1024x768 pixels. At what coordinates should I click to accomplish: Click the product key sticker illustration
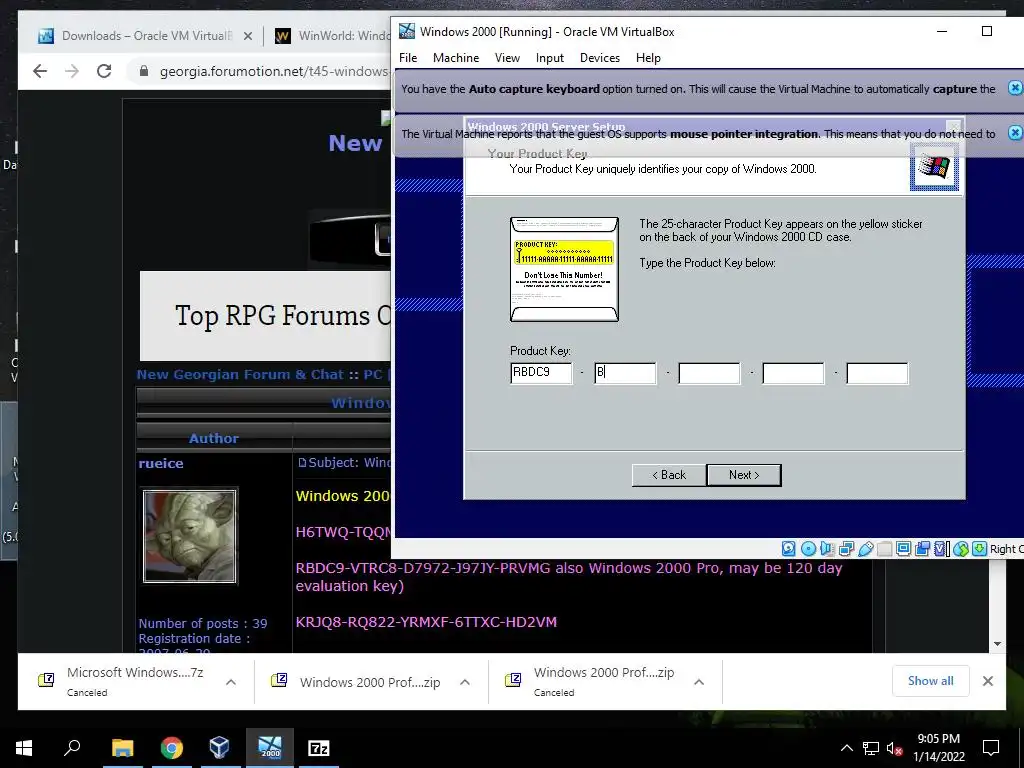[x=564, y=269]
